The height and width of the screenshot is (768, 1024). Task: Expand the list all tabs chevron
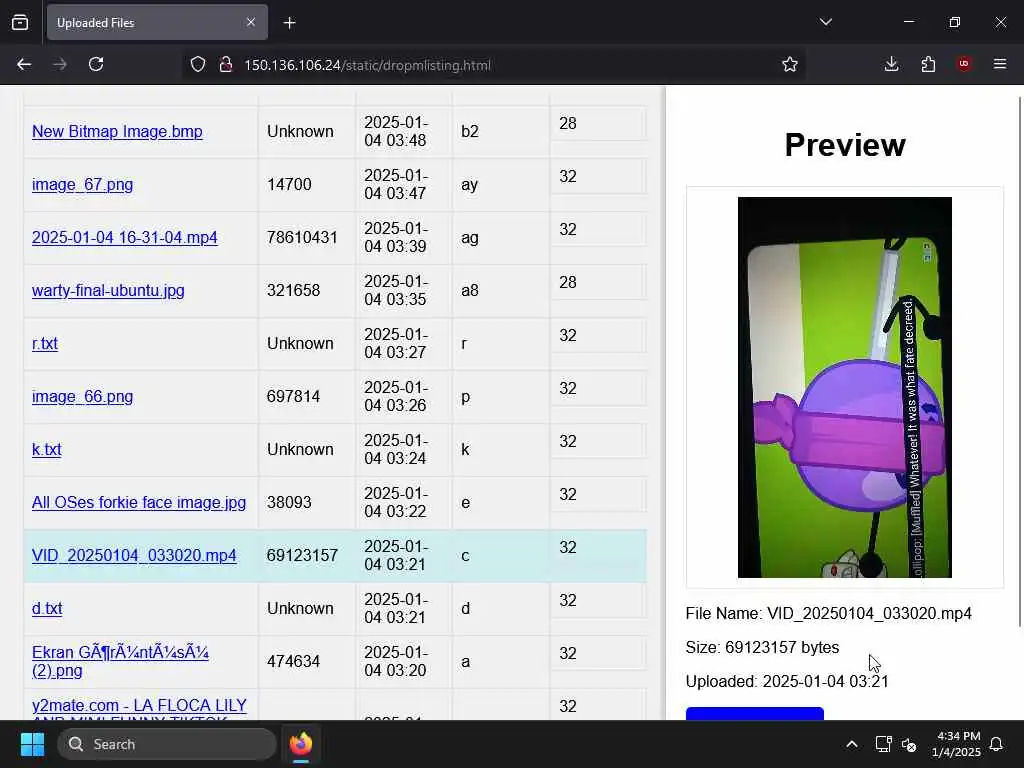pyautogui.click(x=825, y=22)
